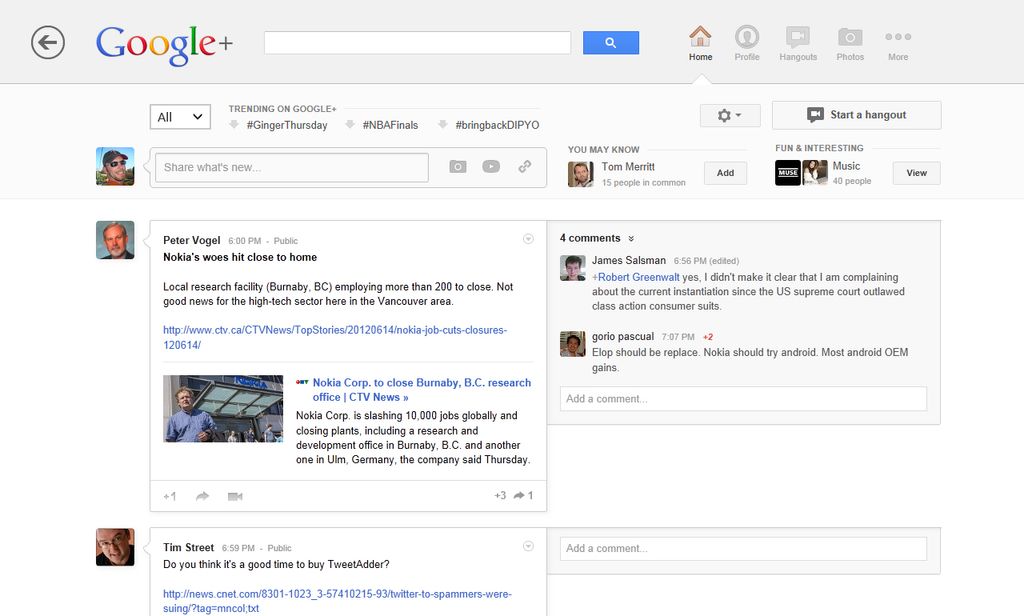Open the More menu
Image resolution: width=1024 pixels, height=616 pixels.
tap(898, 44)
